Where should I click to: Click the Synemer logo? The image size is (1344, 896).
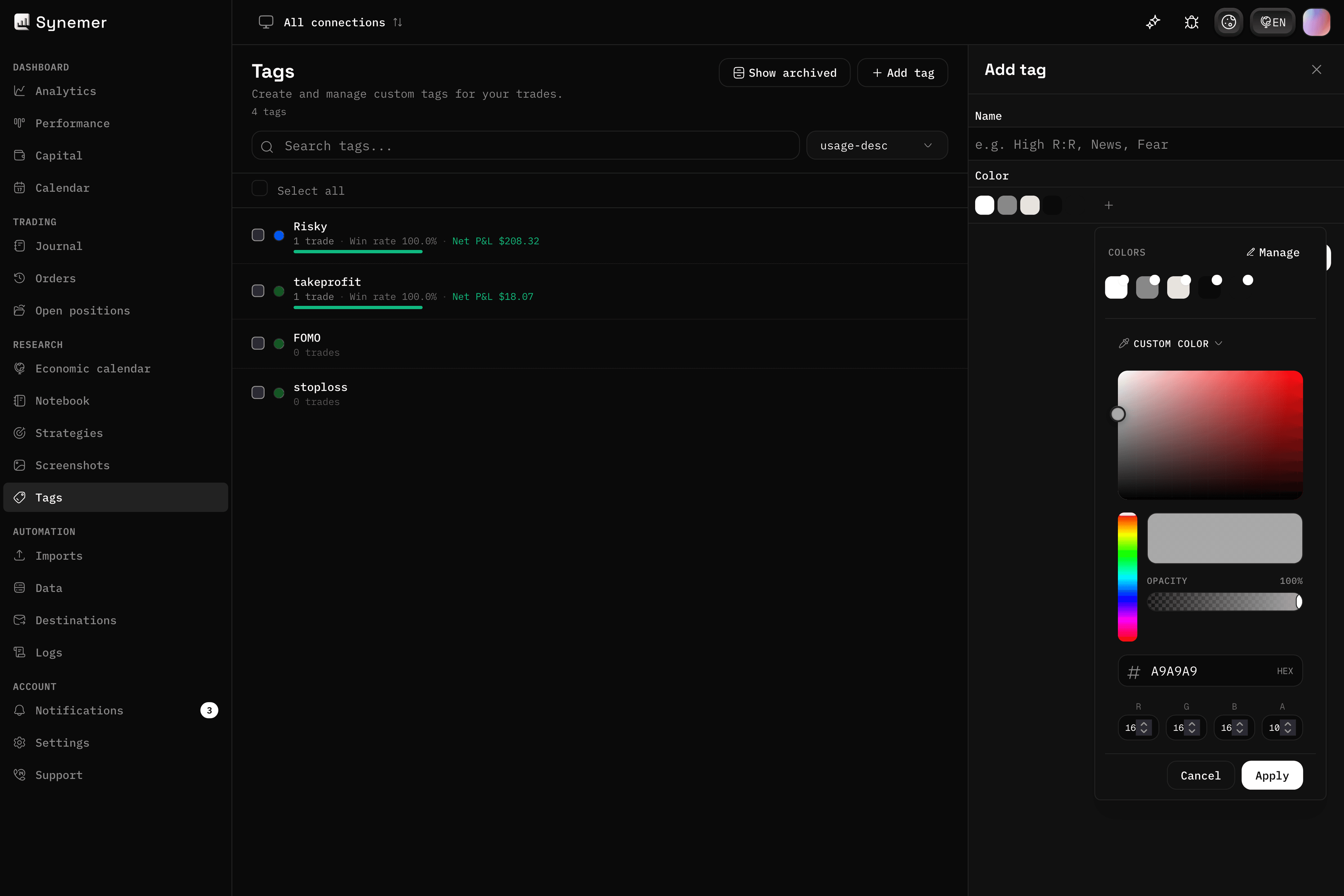click(60, 22)
